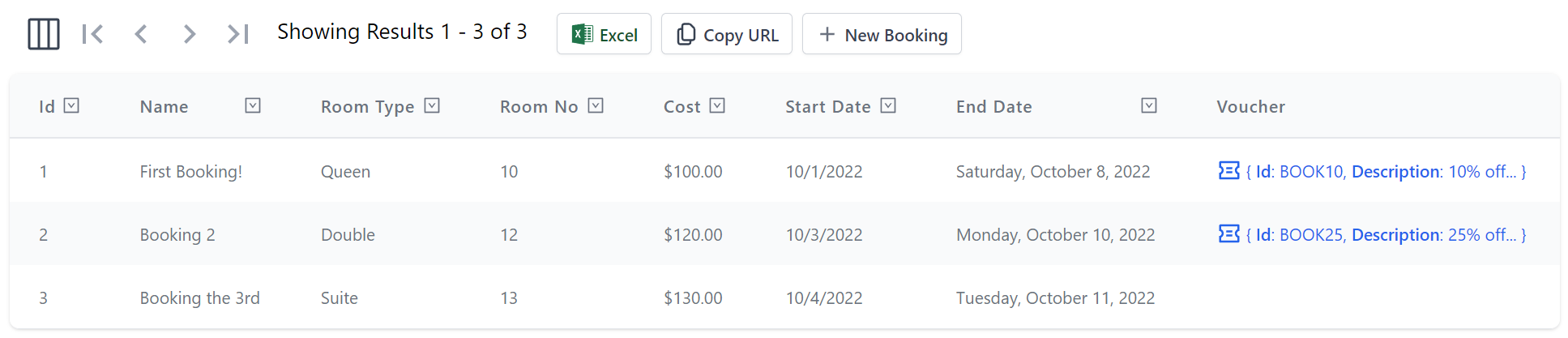Image resolution: width=1568 pixels, height=338 pixels.
Task: Copy URL of current results
Action: pos(726,34)
